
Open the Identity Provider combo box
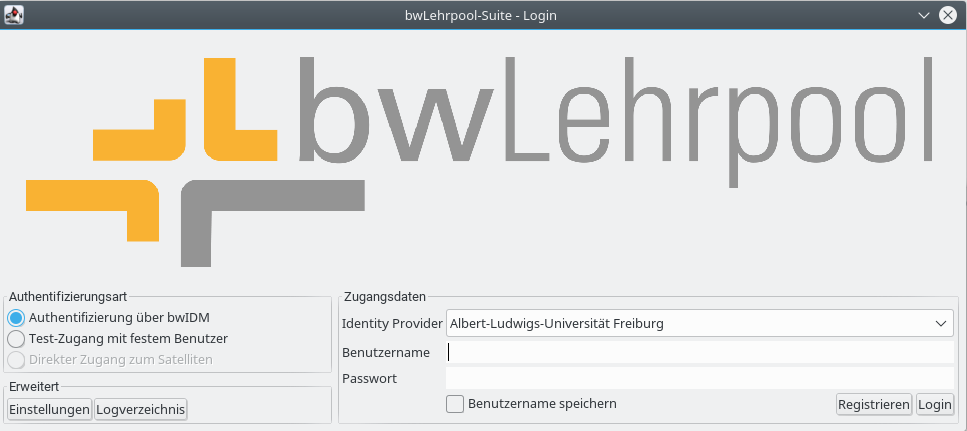tap(690, 323)
